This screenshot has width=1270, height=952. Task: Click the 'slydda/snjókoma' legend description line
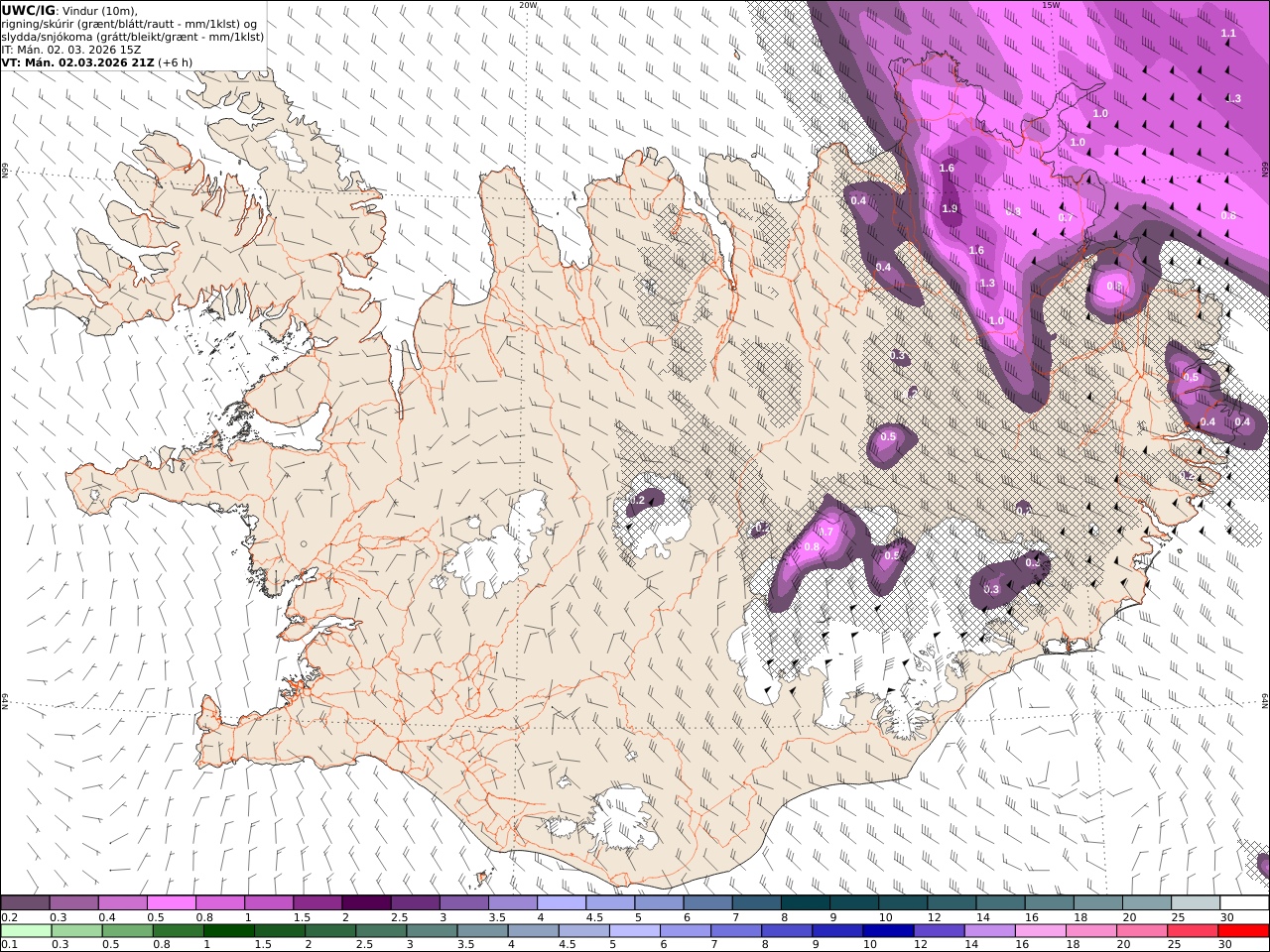tap(133, 37)
